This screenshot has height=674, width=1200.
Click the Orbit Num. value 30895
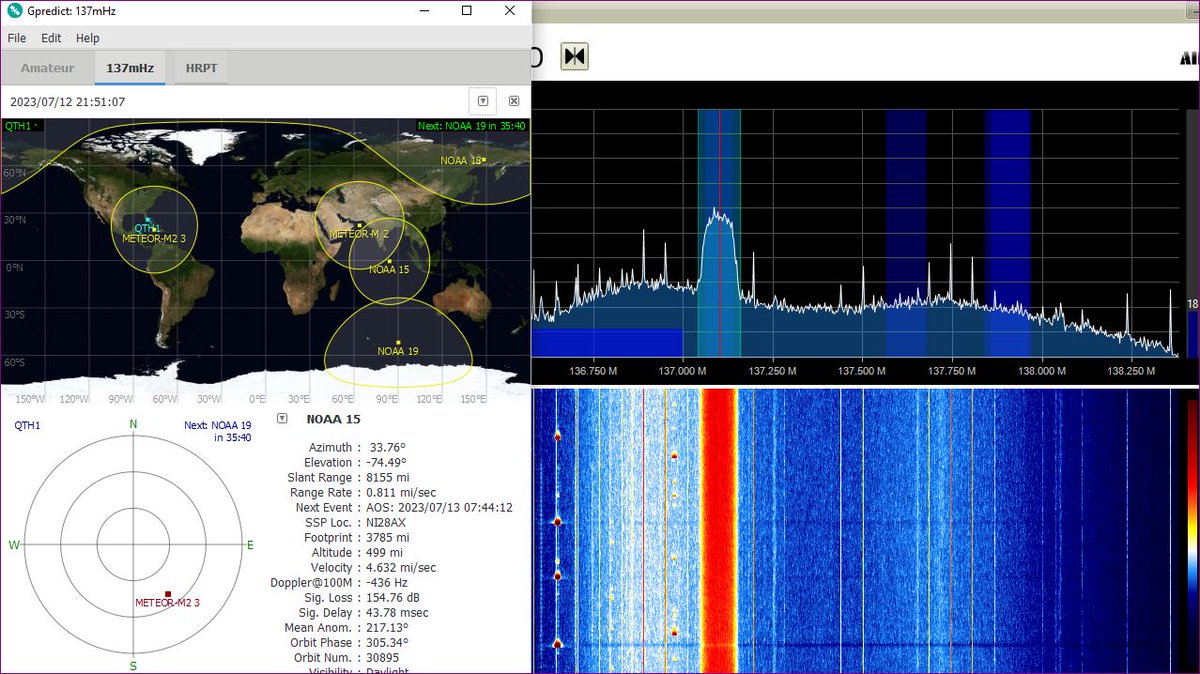383,657
